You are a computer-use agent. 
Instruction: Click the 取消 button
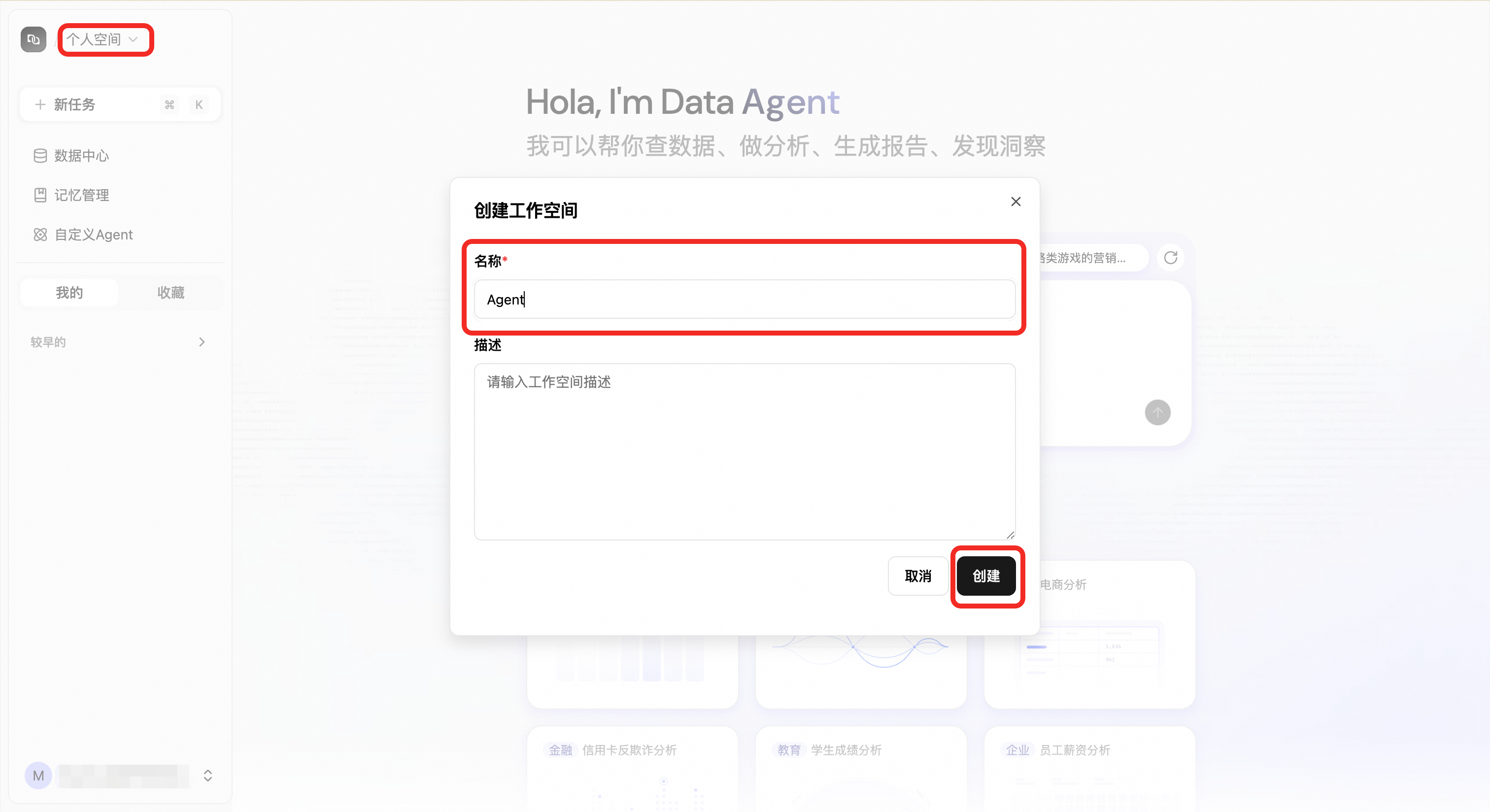point(918,576)
